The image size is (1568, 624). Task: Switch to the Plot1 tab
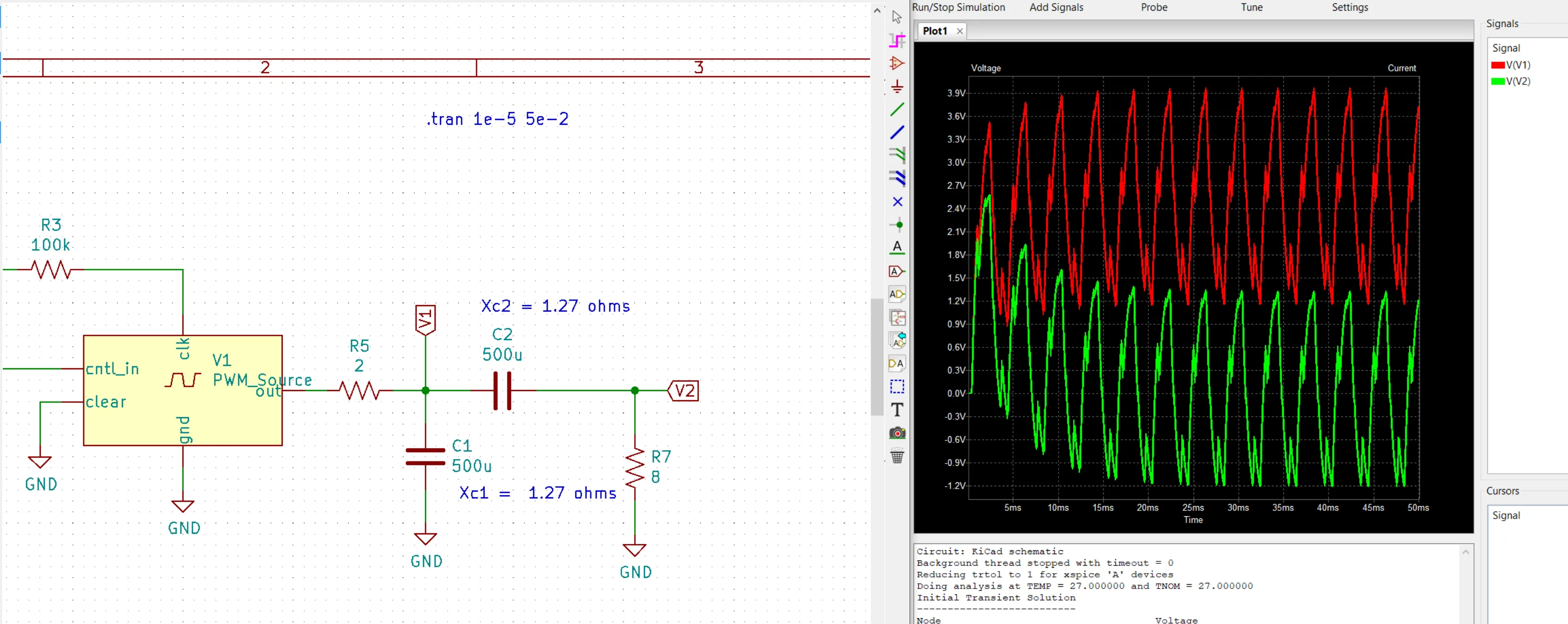[x=935, y=31]
